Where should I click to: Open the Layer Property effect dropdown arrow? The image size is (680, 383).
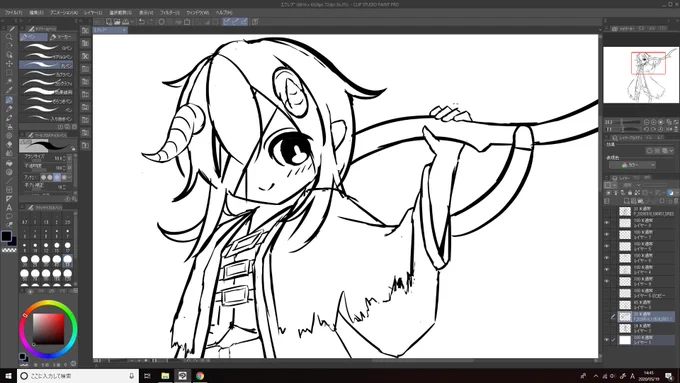point(672,151)
